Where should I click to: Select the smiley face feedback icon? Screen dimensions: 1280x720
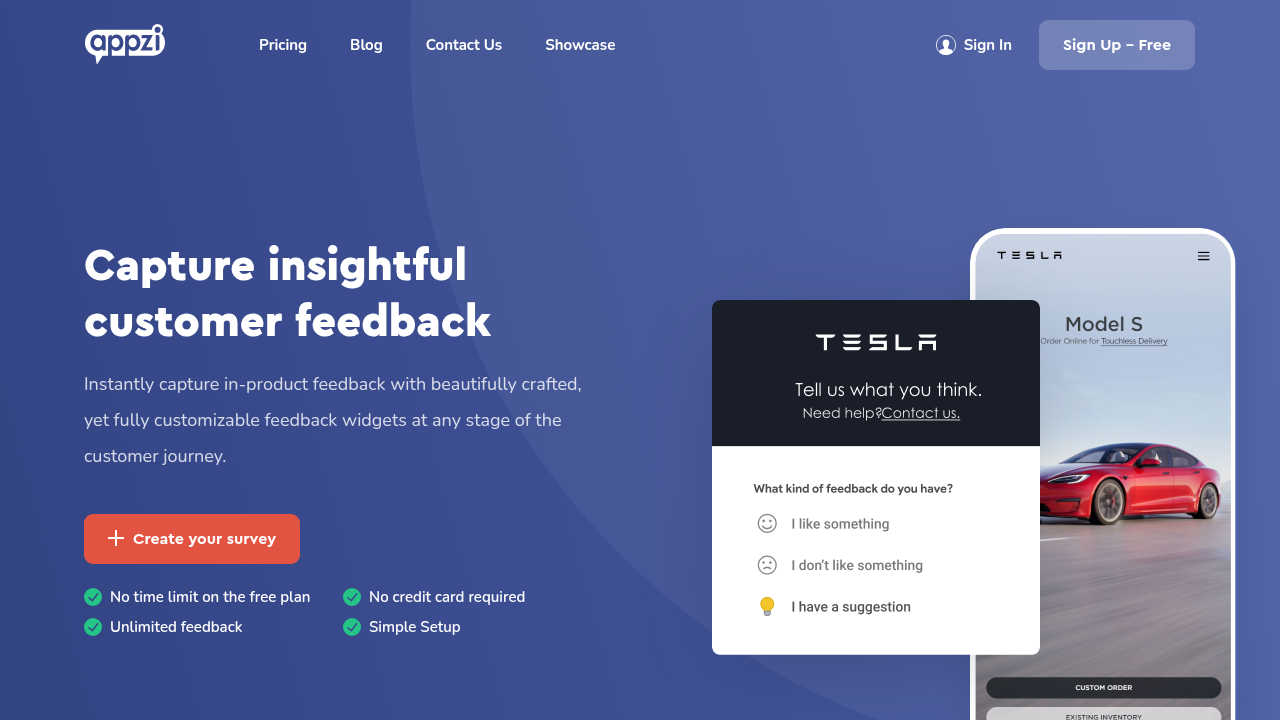point(767,523)
